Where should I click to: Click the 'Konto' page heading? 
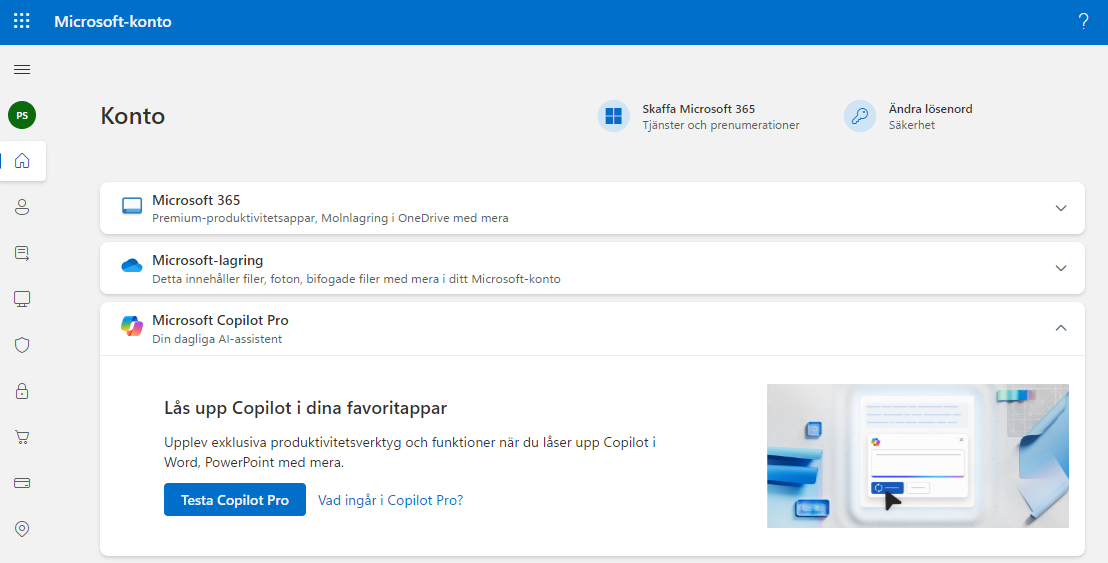[132, 116]
